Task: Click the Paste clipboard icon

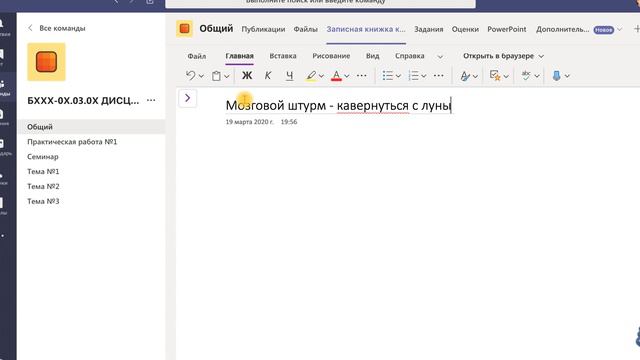Action: [x=216, y=76]
